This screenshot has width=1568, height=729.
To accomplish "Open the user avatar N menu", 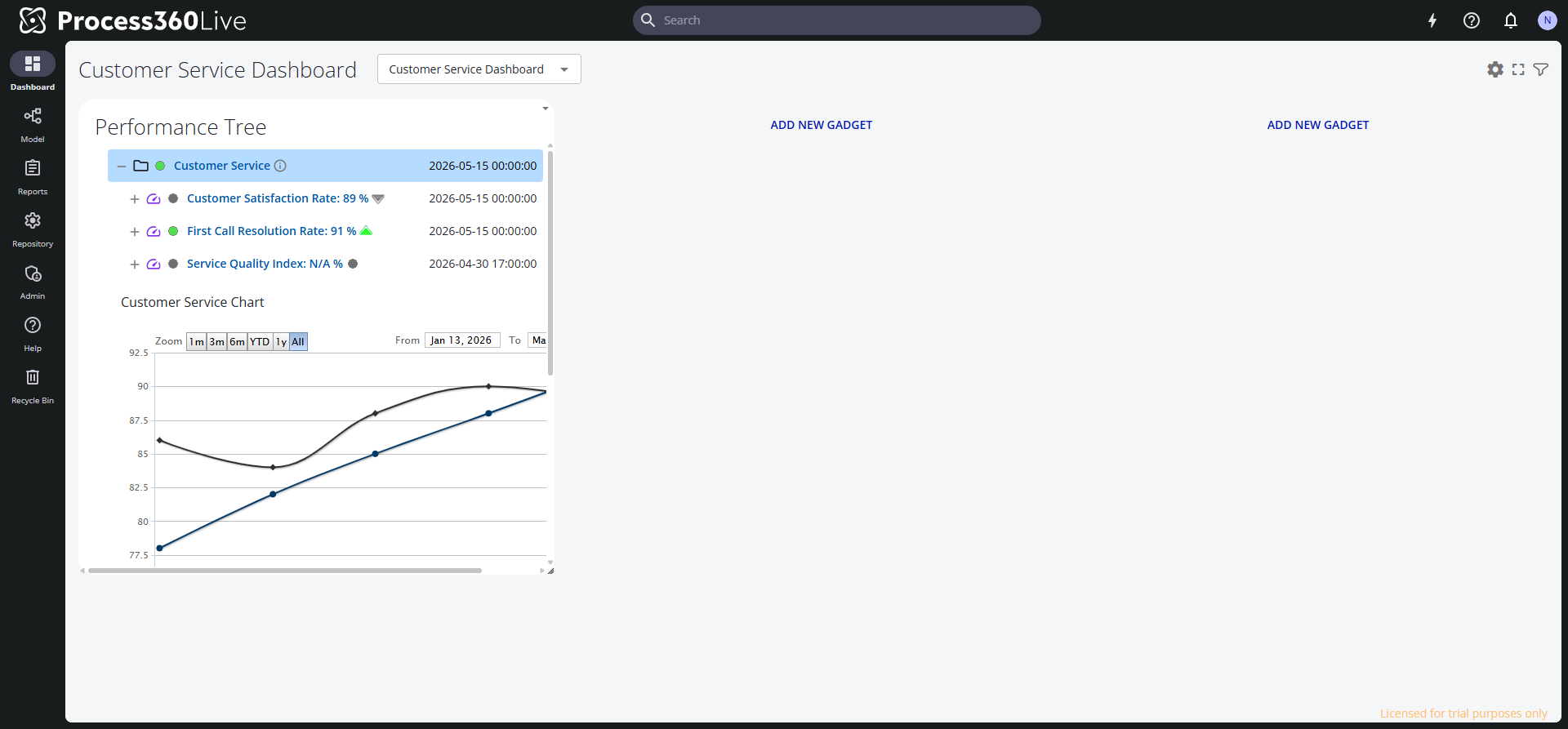I will tap(1547, 20).
